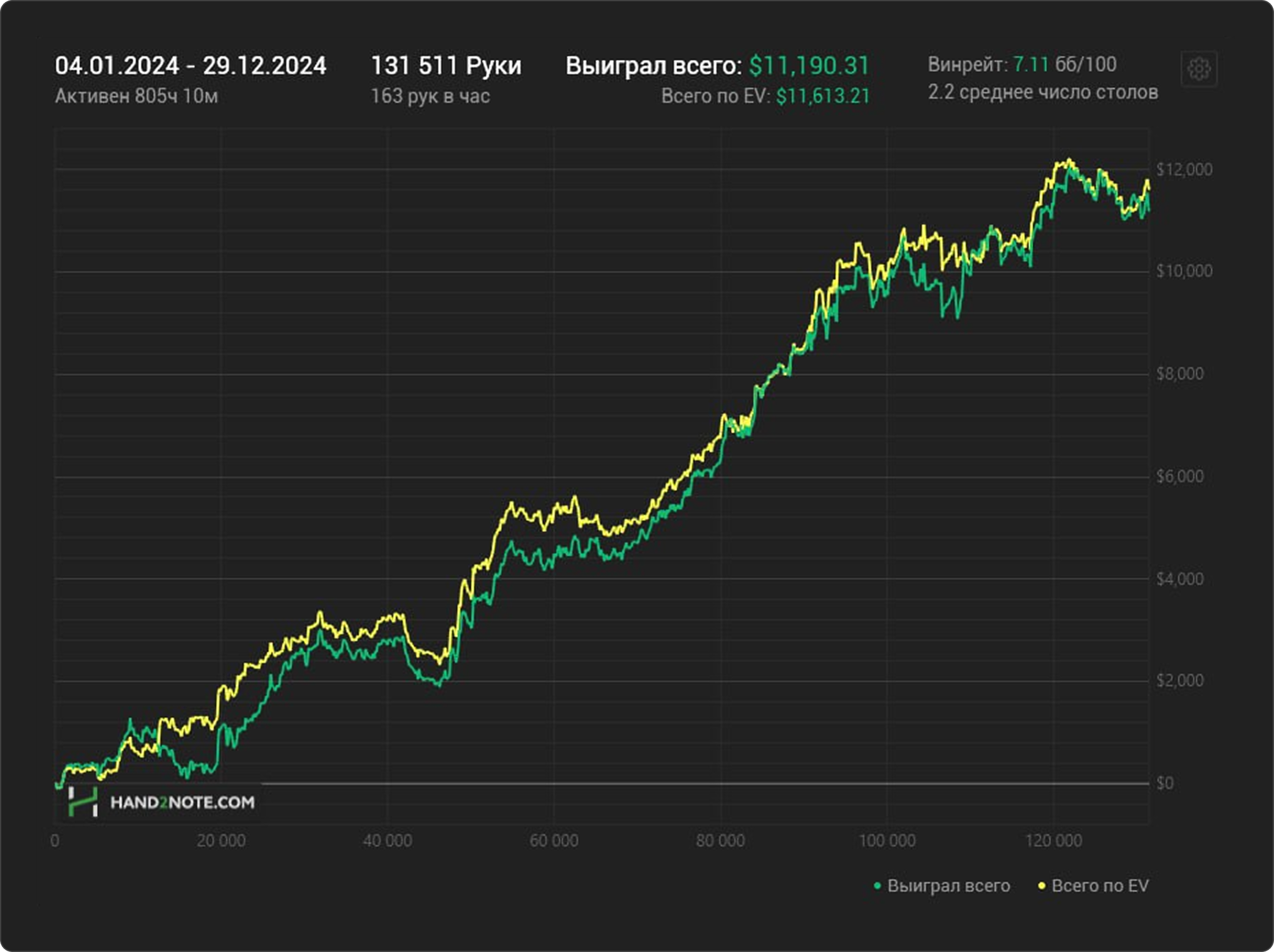Click the EV total value $11,613.21

click(823, 96)
